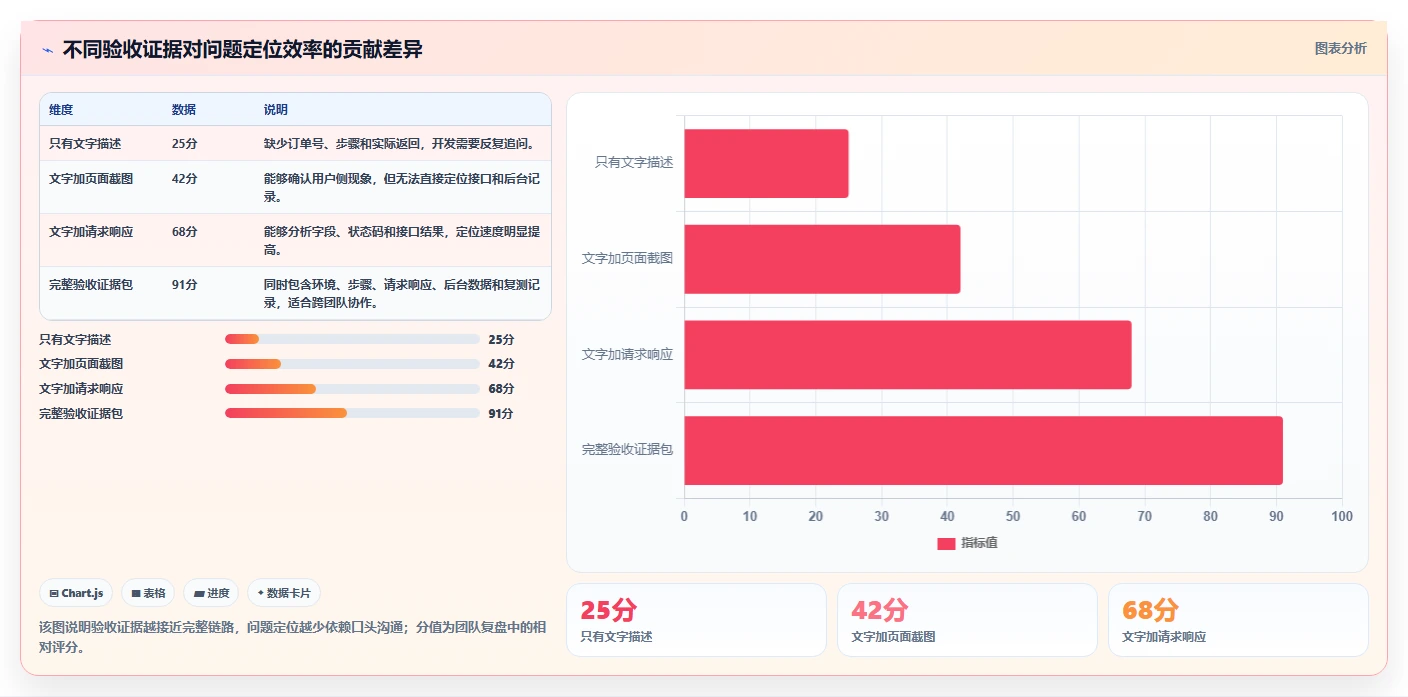Viewport: 1408px width, 697px height.
Task: Click the progress bar for 只有文字描述
Action: (352, 340)
